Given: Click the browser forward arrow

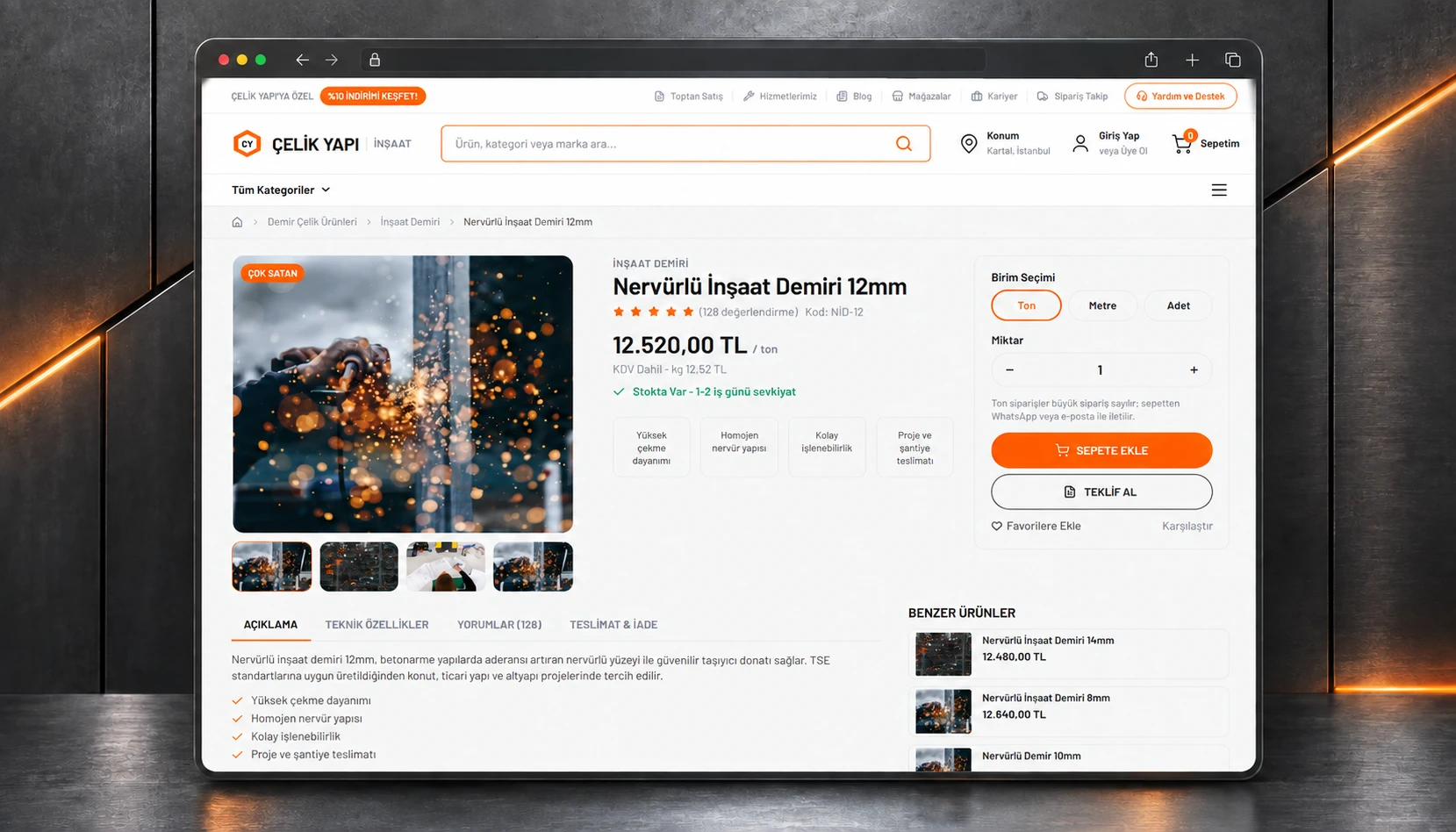Looking at the screenshot, I should [x=332, y=60].
